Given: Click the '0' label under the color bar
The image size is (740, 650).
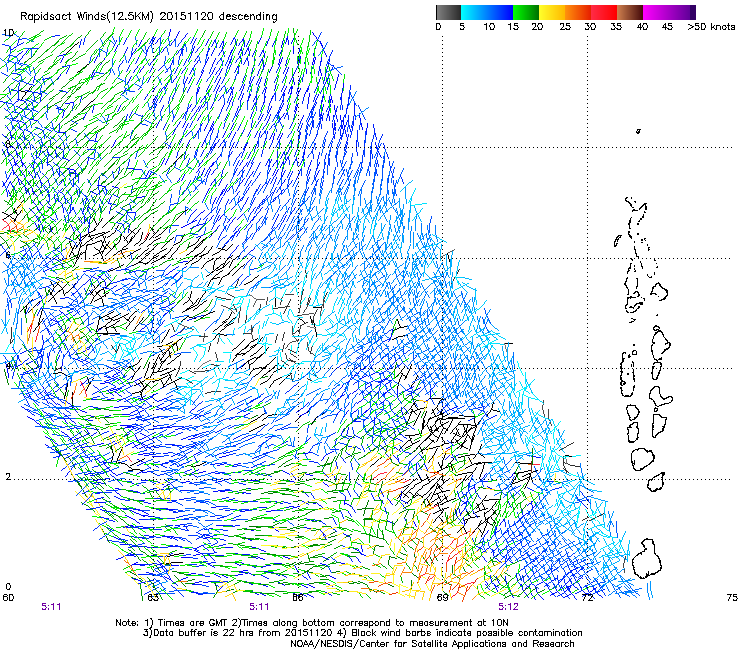Looking at the screenshot, I should click(x=438, y=27).
